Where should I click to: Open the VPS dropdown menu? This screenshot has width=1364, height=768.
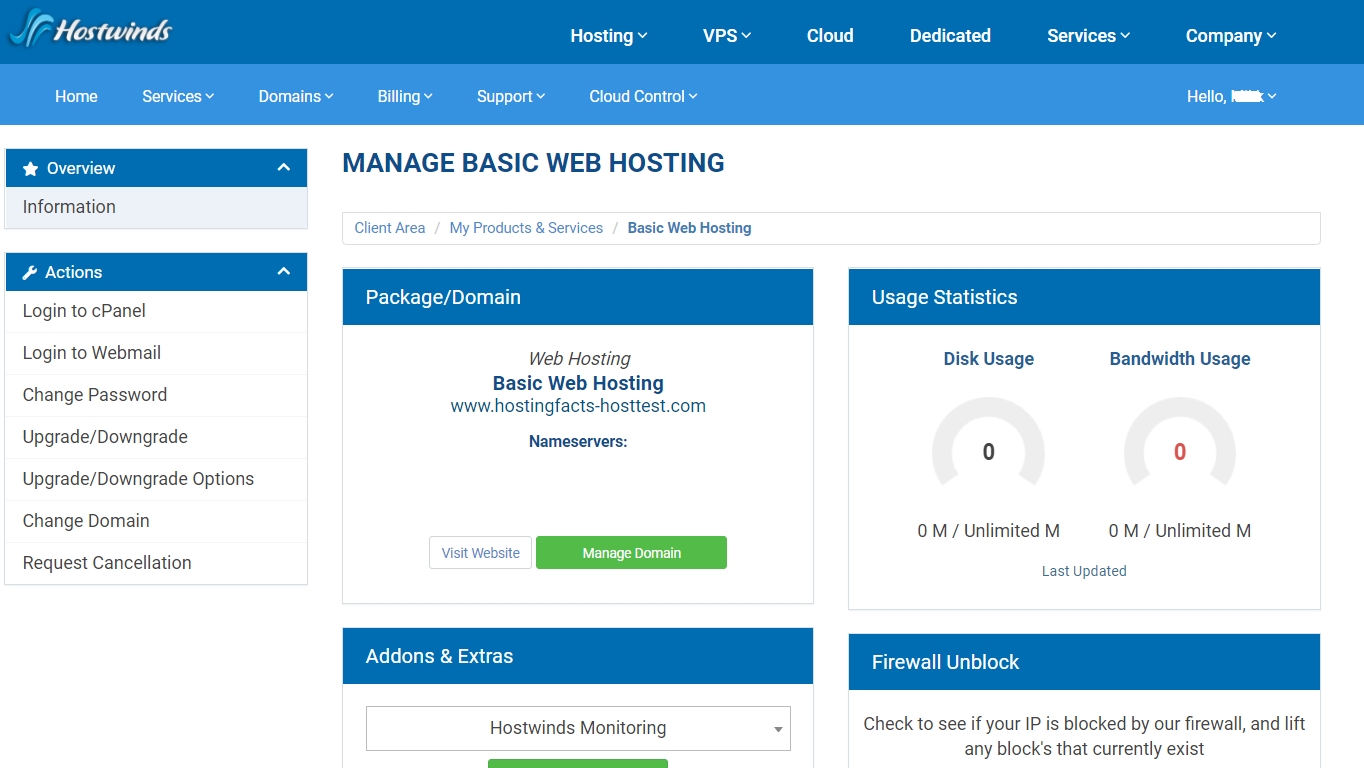[x=727, y=36]
